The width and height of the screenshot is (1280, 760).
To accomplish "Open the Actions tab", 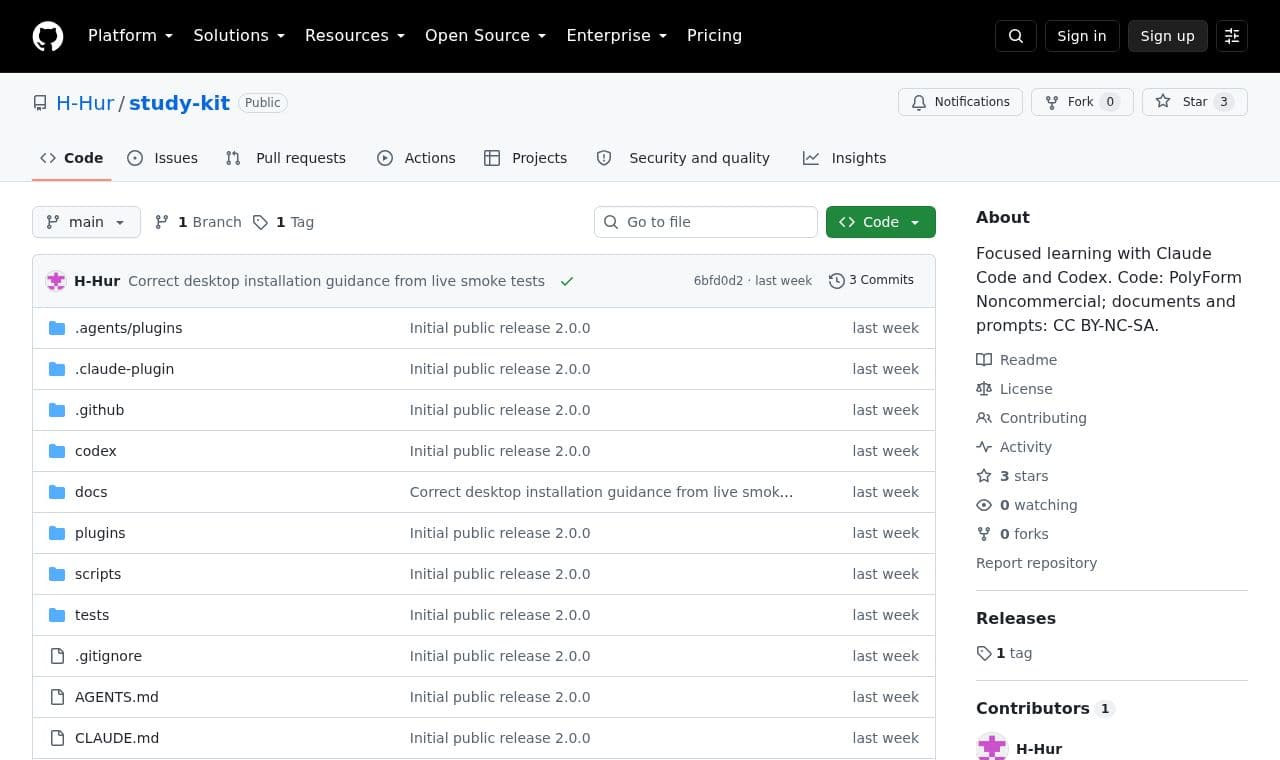I will pos(416,158).
